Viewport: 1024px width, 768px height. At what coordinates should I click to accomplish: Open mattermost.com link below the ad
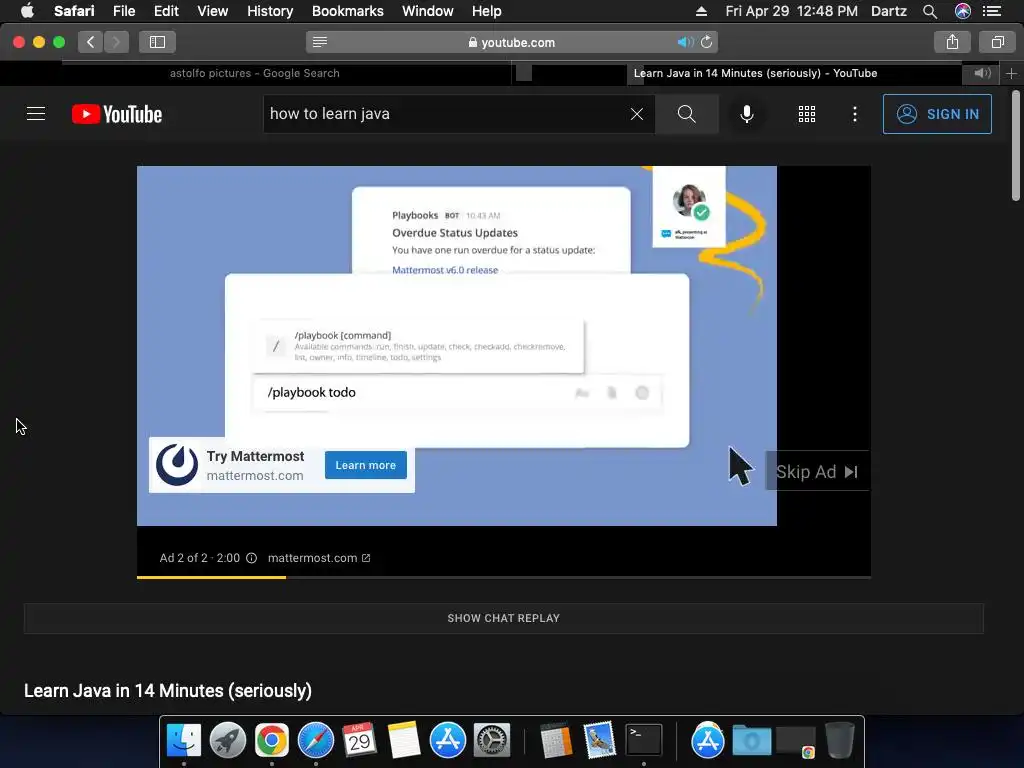point(319,558)
